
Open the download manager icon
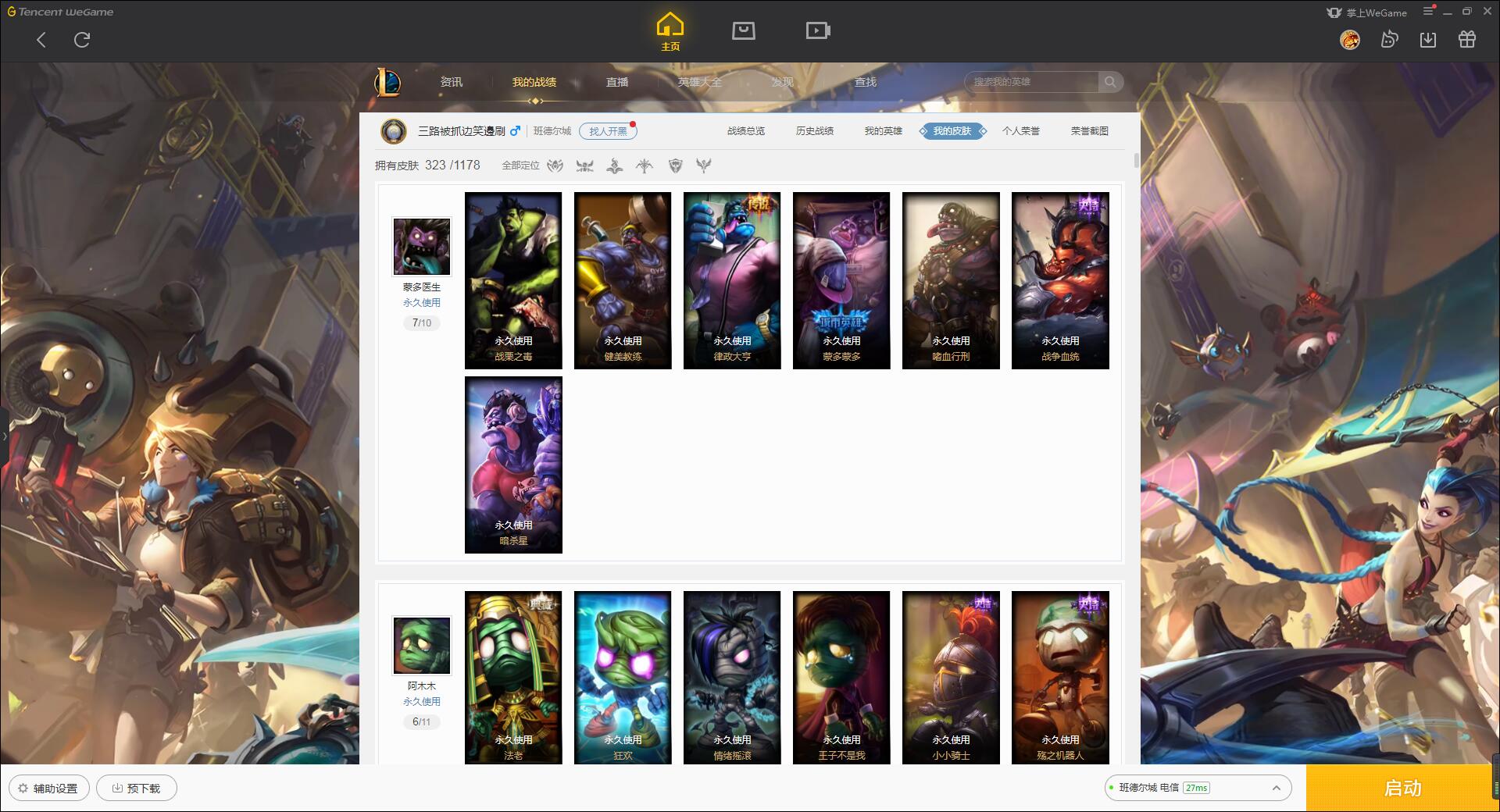[1428, 40]
